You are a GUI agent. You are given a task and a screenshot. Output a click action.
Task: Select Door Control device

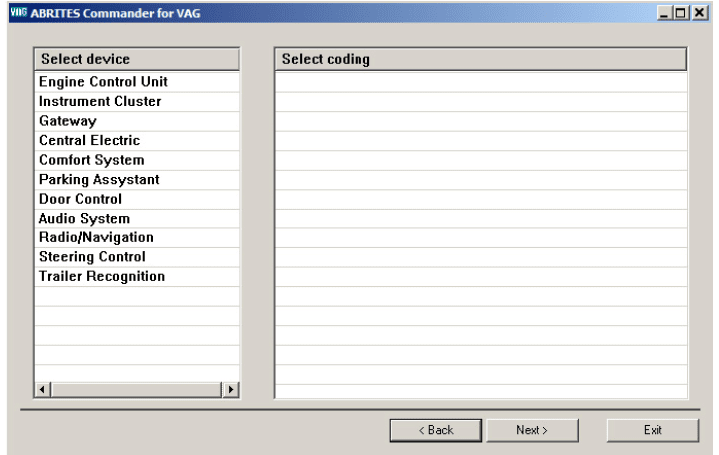[x=80, y=199]
